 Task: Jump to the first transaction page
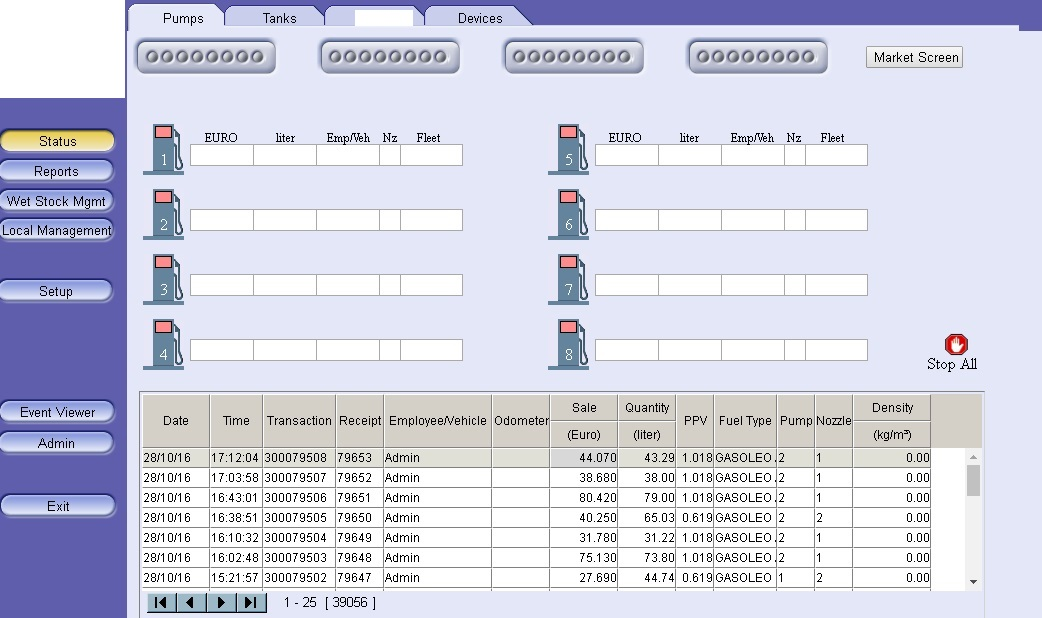point(161,603)
